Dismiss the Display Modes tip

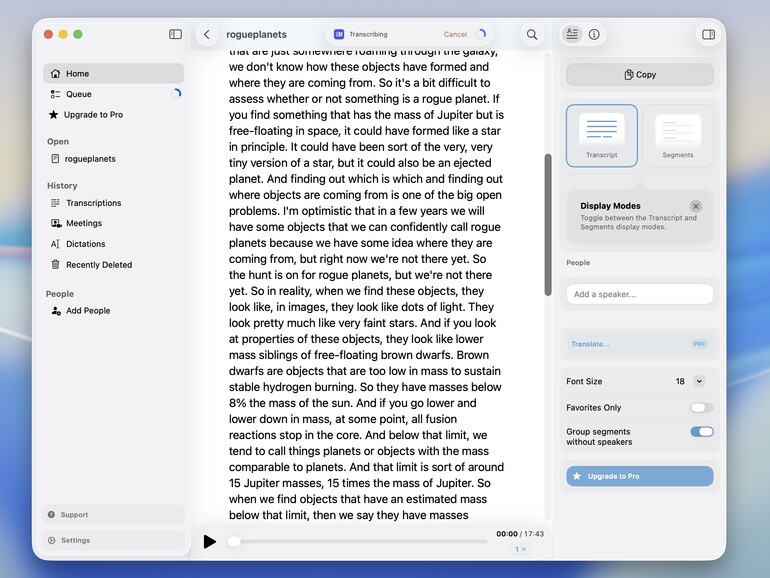click(x=696, y=206)
